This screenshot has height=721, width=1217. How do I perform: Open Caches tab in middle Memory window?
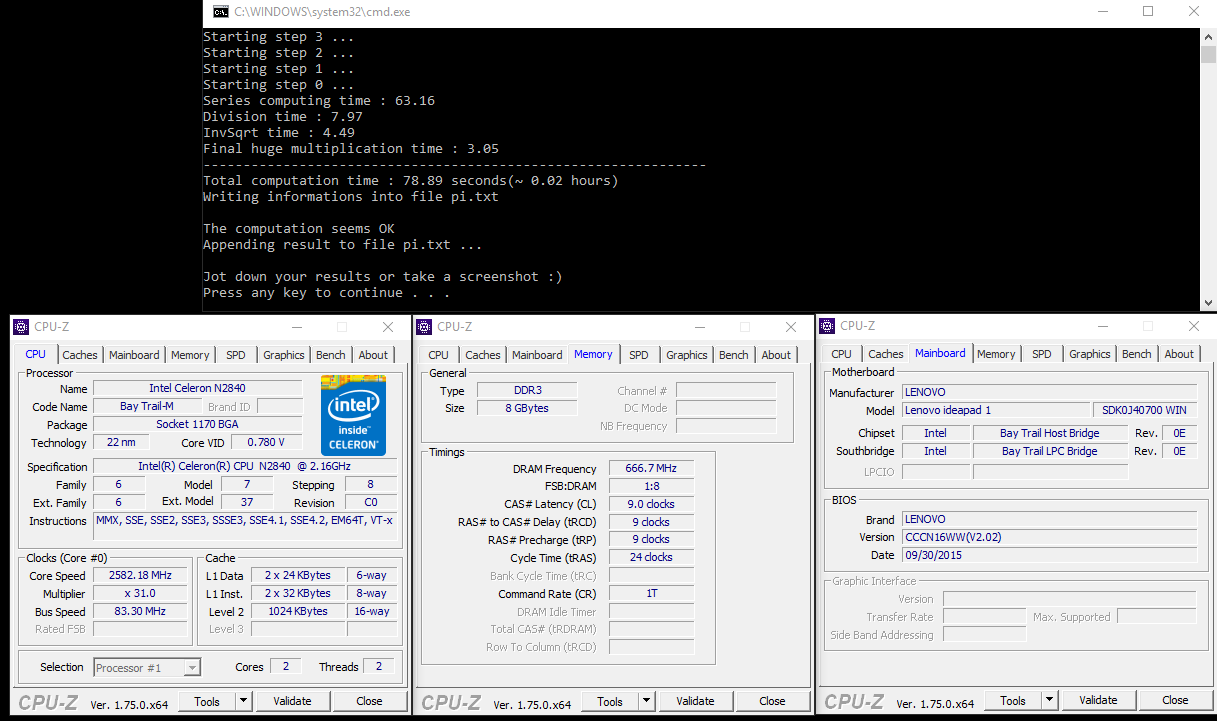pos(483,355)
